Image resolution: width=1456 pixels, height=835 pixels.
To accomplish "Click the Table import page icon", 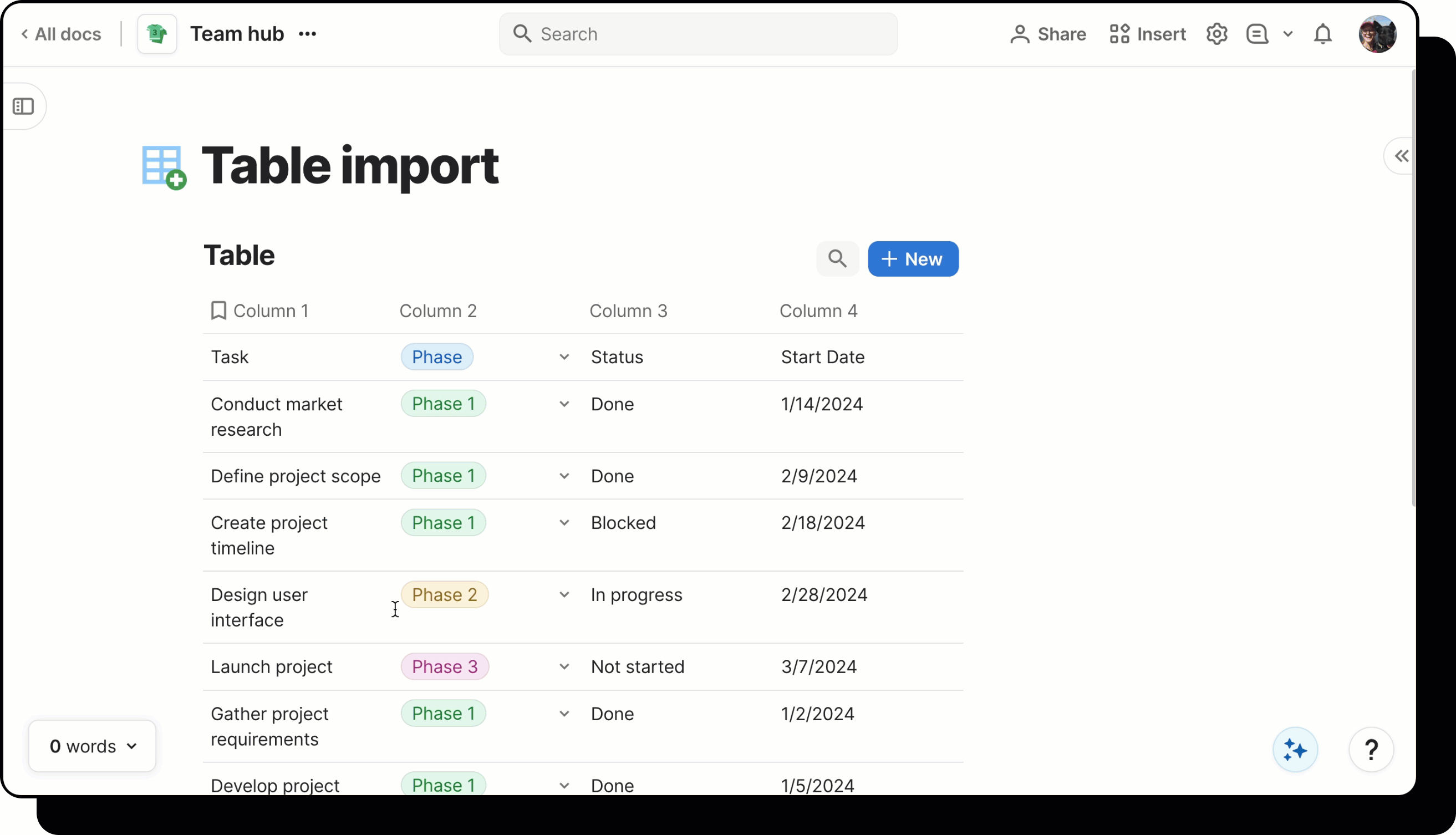I will coord(164,167).
